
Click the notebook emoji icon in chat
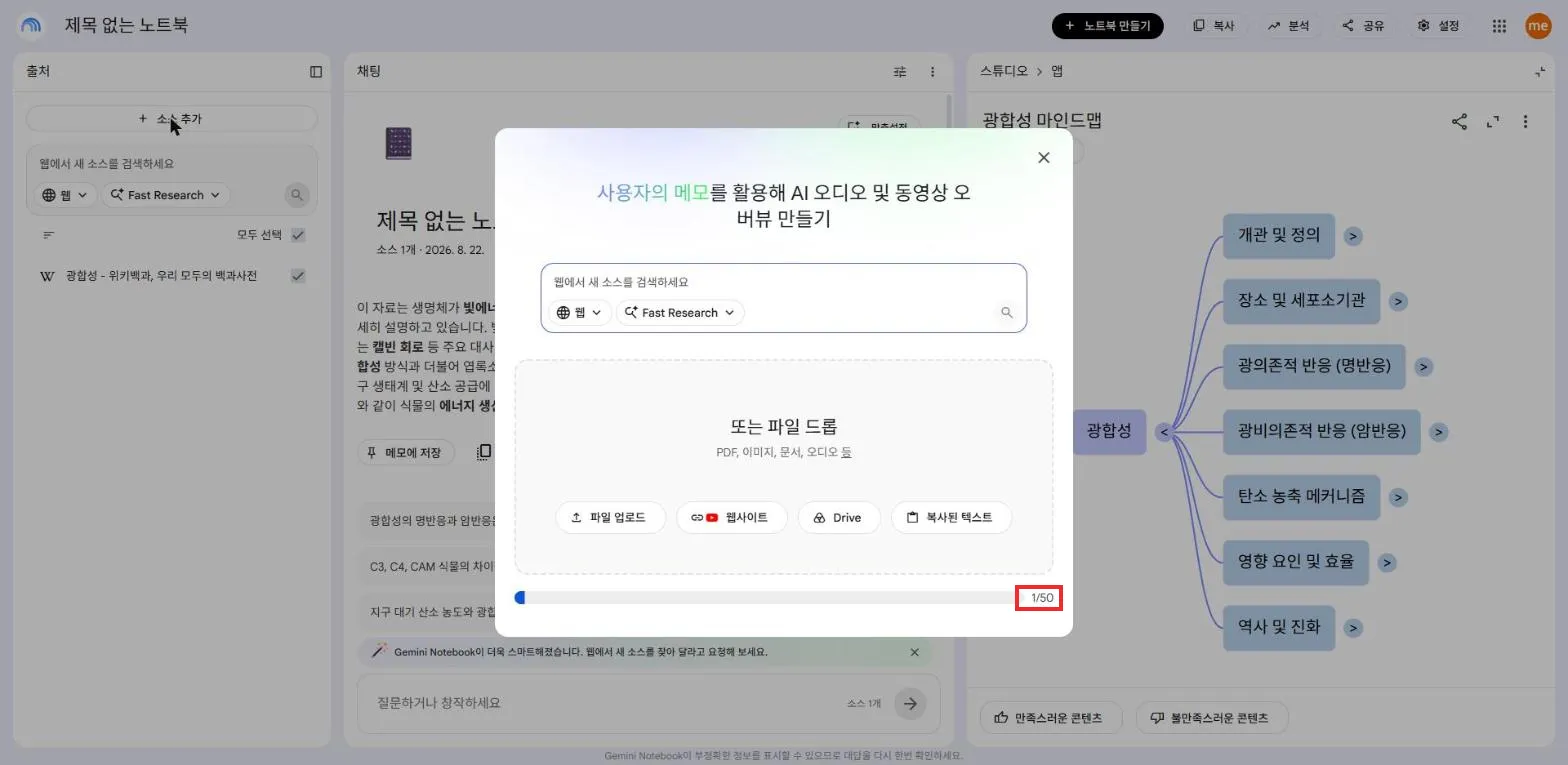tap(398, 143)
